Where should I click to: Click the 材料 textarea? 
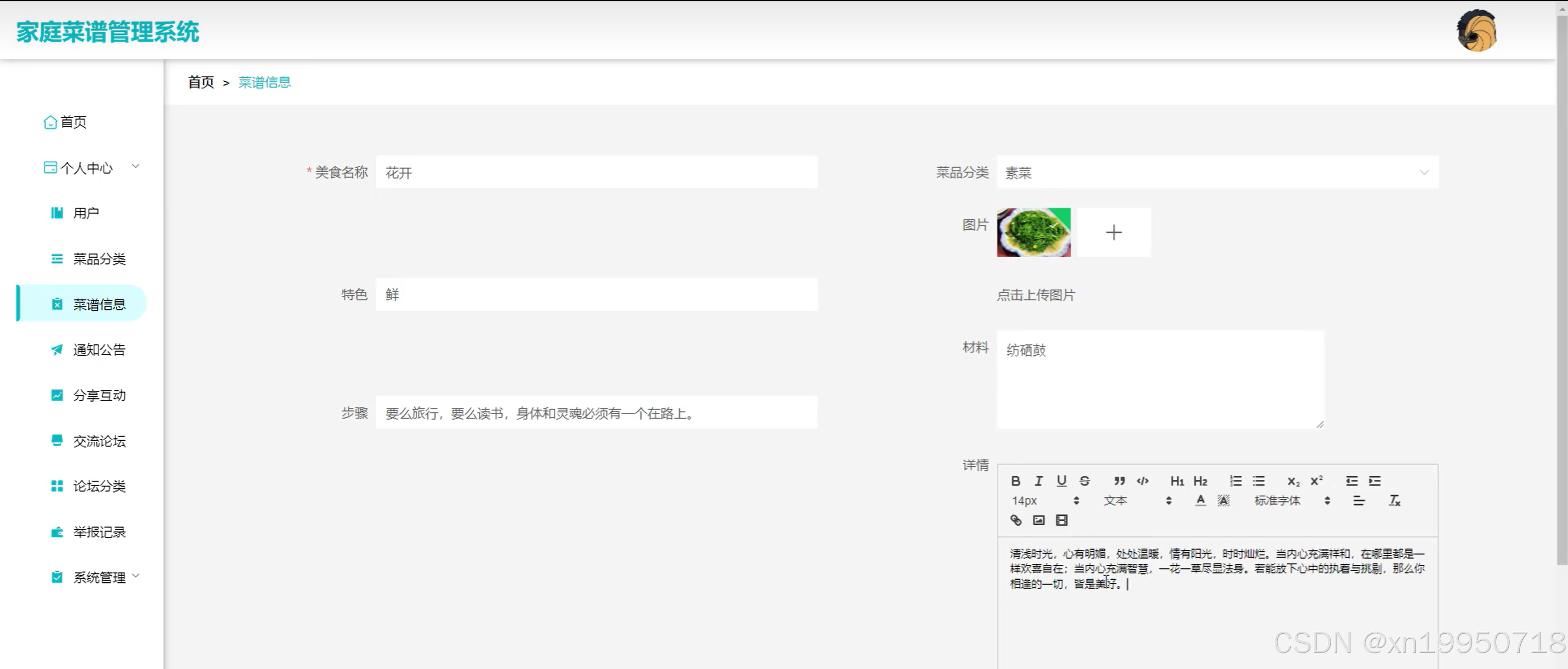[x=1160, y=380]
